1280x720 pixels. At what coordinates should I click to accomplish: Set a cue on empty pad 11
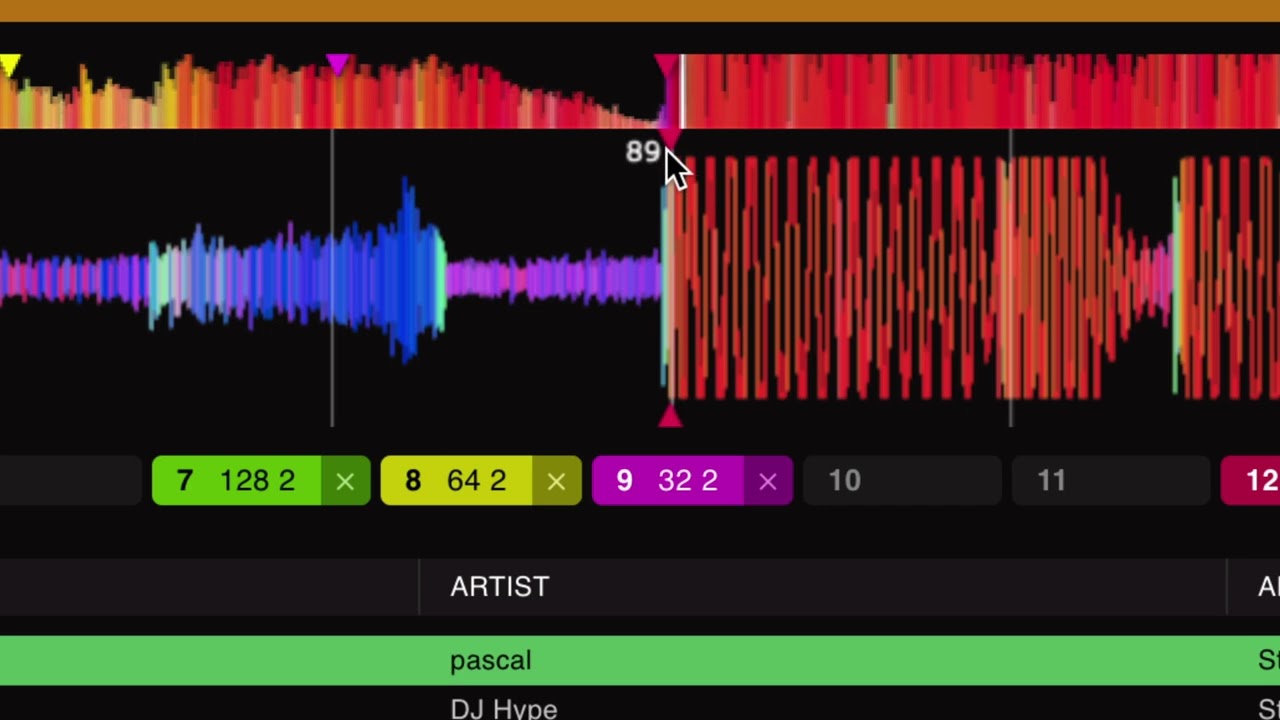click(1112, 481)
